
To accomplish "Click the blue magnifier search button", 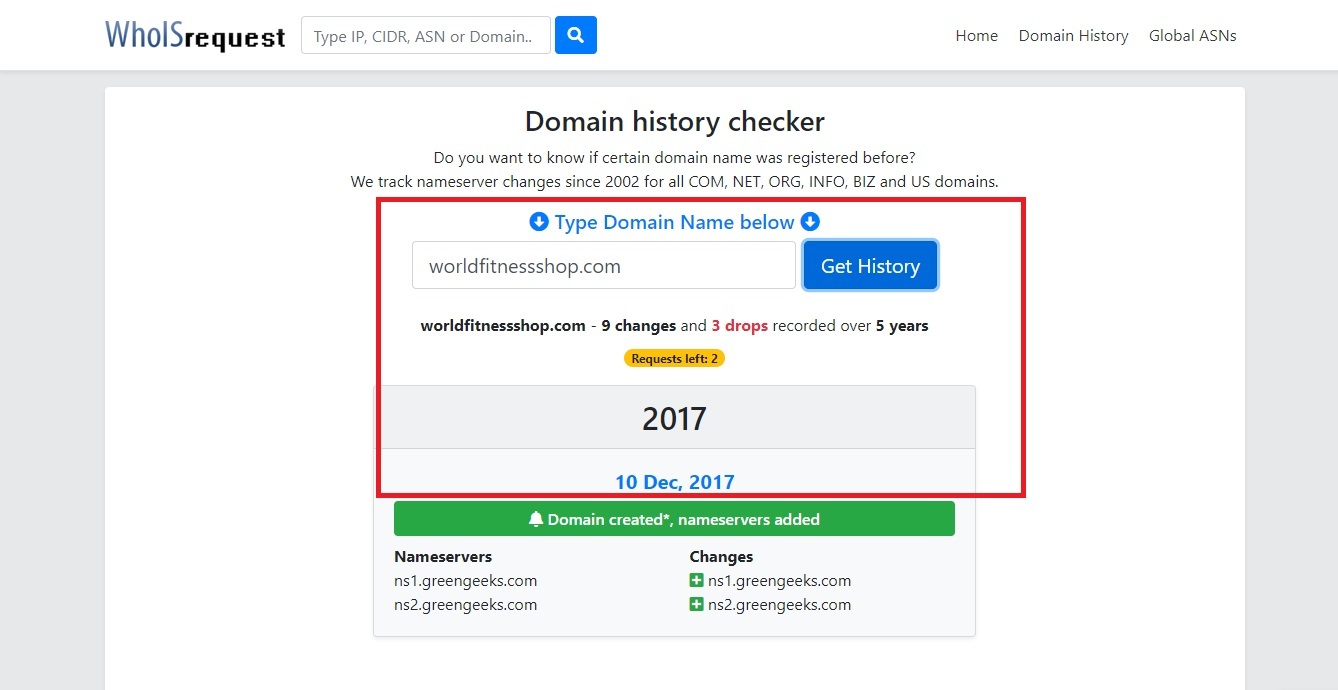I will 576,35.
